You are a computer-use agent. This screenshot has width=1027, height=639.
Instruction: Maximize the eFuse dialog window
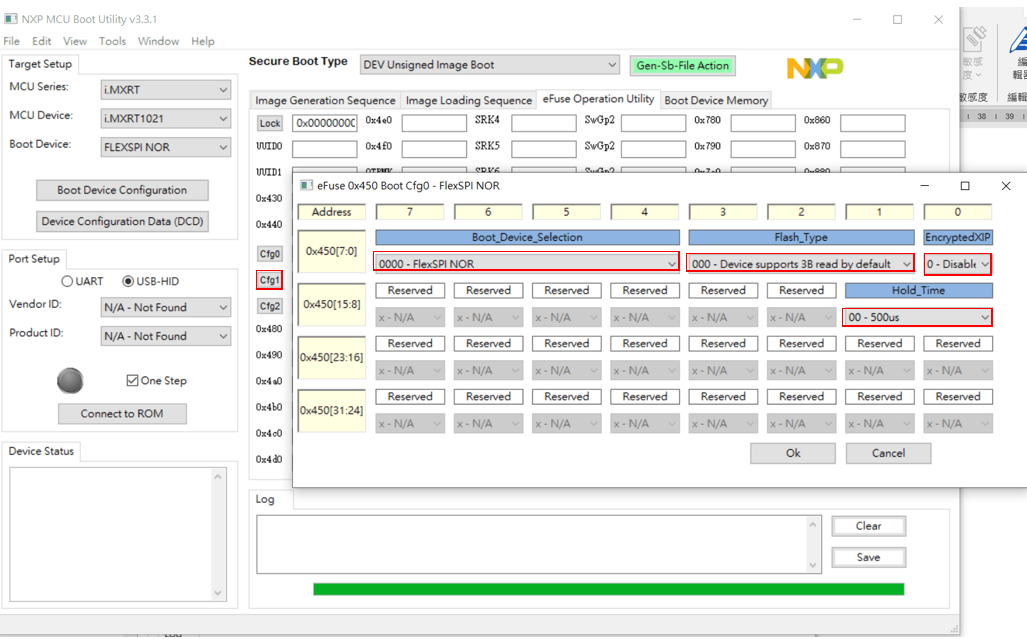click(965, 186)
